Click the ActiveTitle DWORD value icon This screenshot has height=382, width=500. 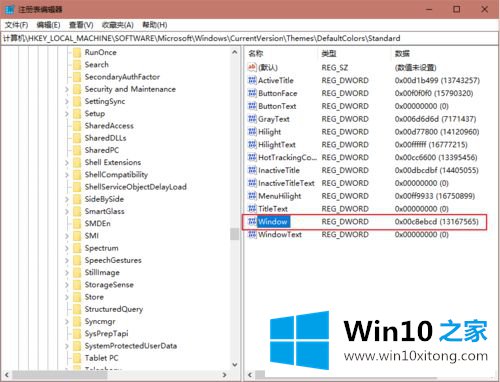[x=252, y=80]
